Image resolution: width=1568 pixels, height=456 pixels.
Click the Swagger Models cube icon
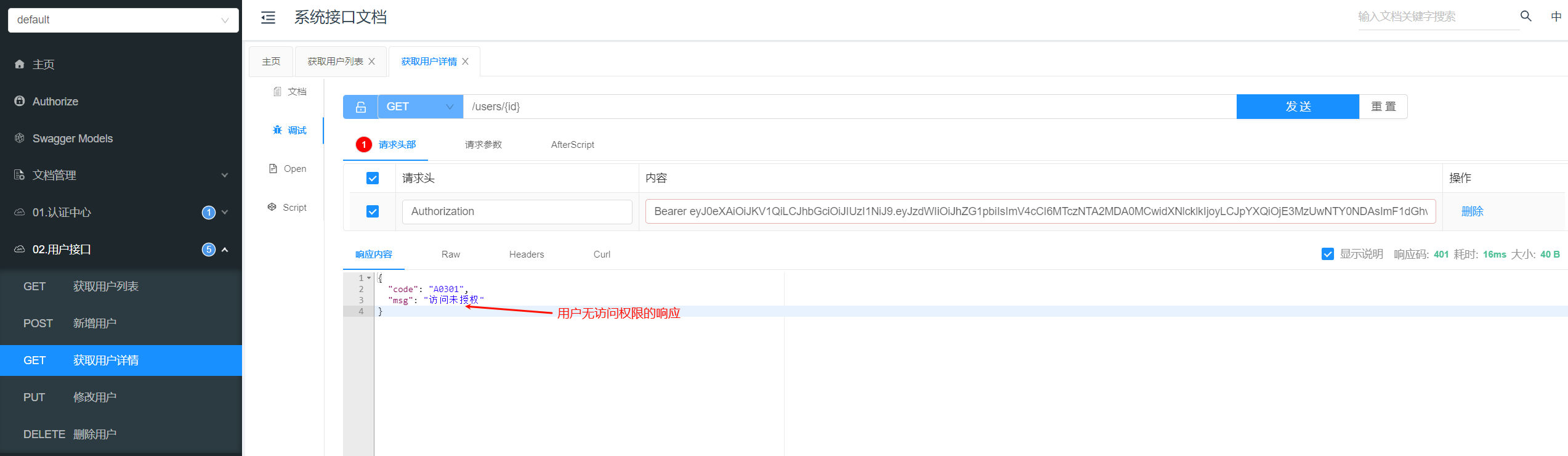pos(20,138)
